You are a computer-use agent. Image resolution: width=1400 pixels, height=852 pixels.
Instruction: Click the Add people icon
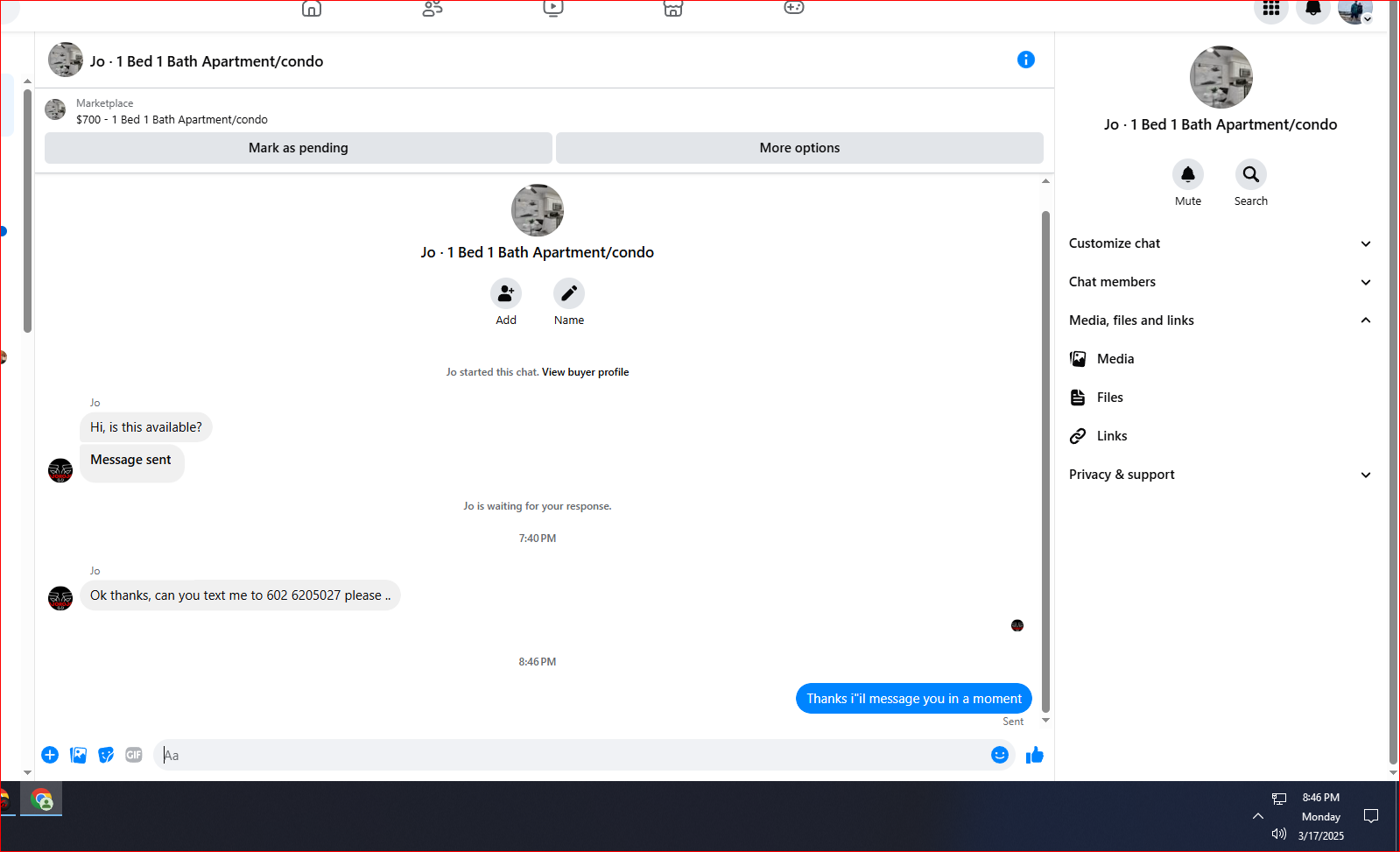point(506,293)
